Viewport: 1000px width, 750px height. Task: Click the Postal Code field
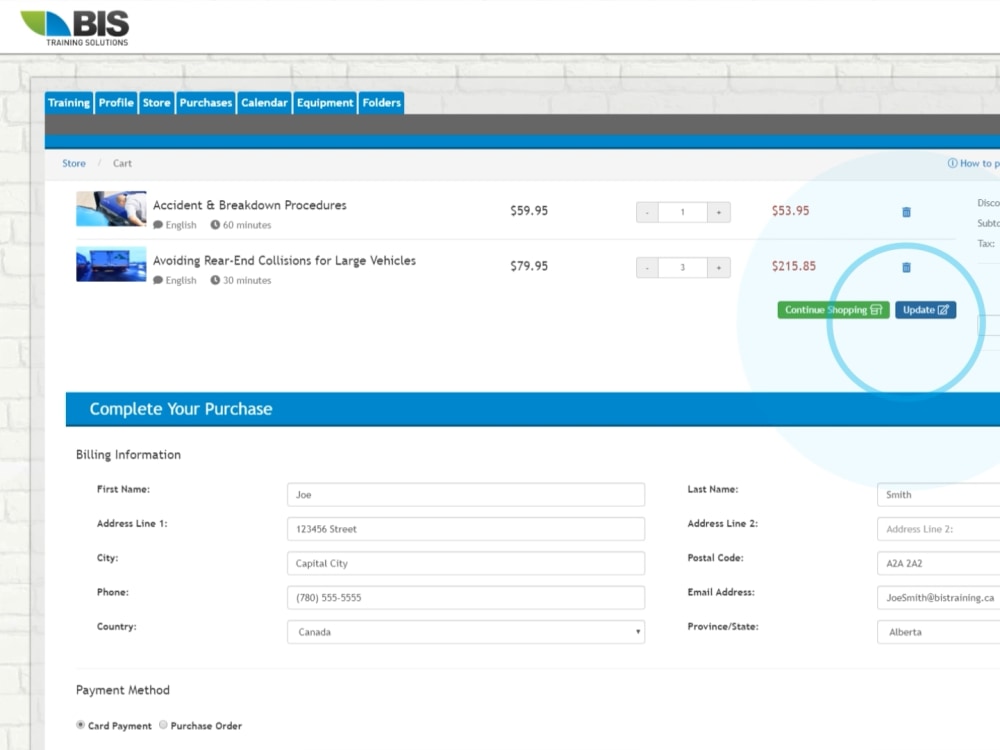(938, 564)
